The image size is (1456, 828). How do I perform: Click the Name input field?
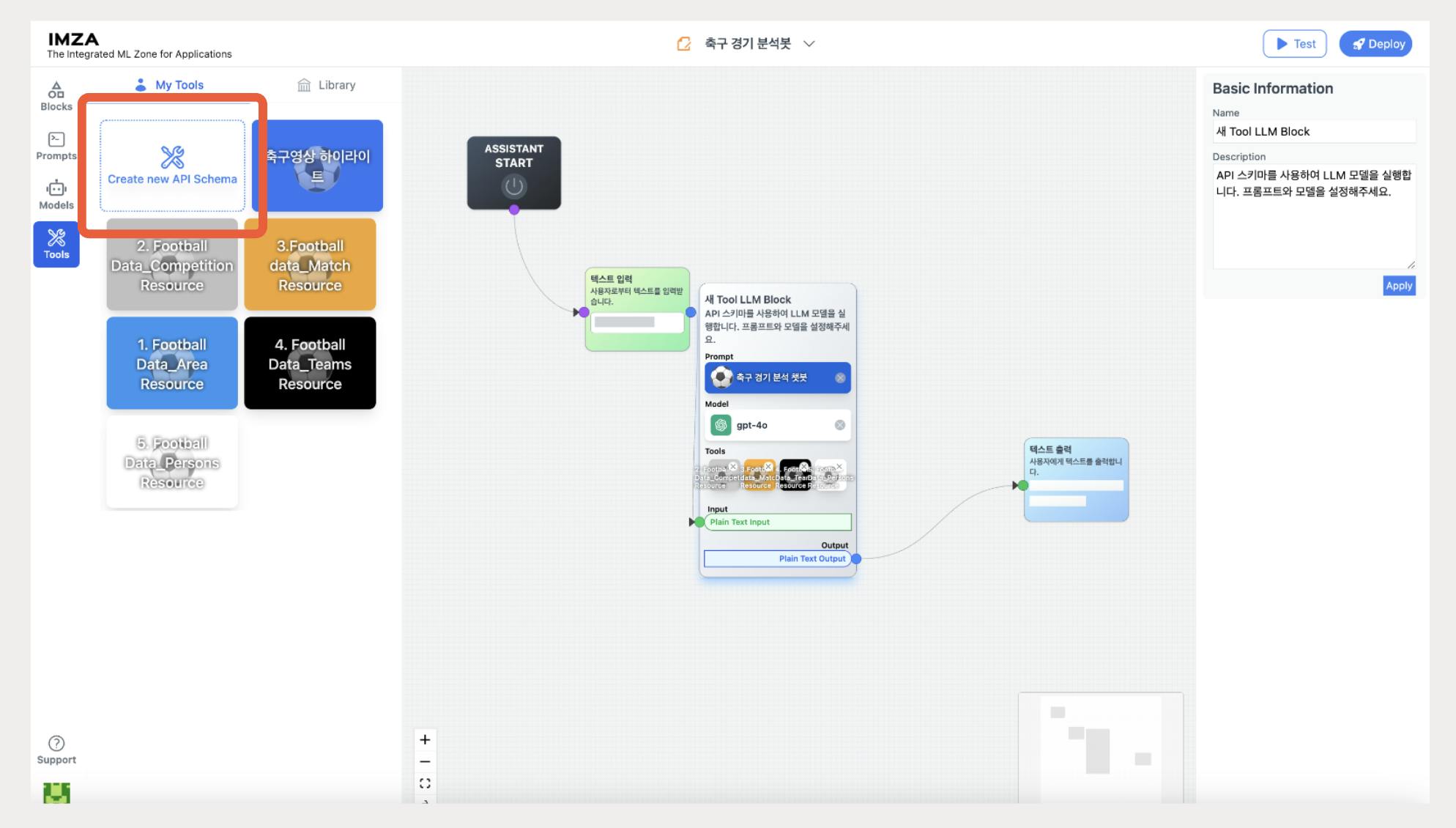(x=1313, y=132)
